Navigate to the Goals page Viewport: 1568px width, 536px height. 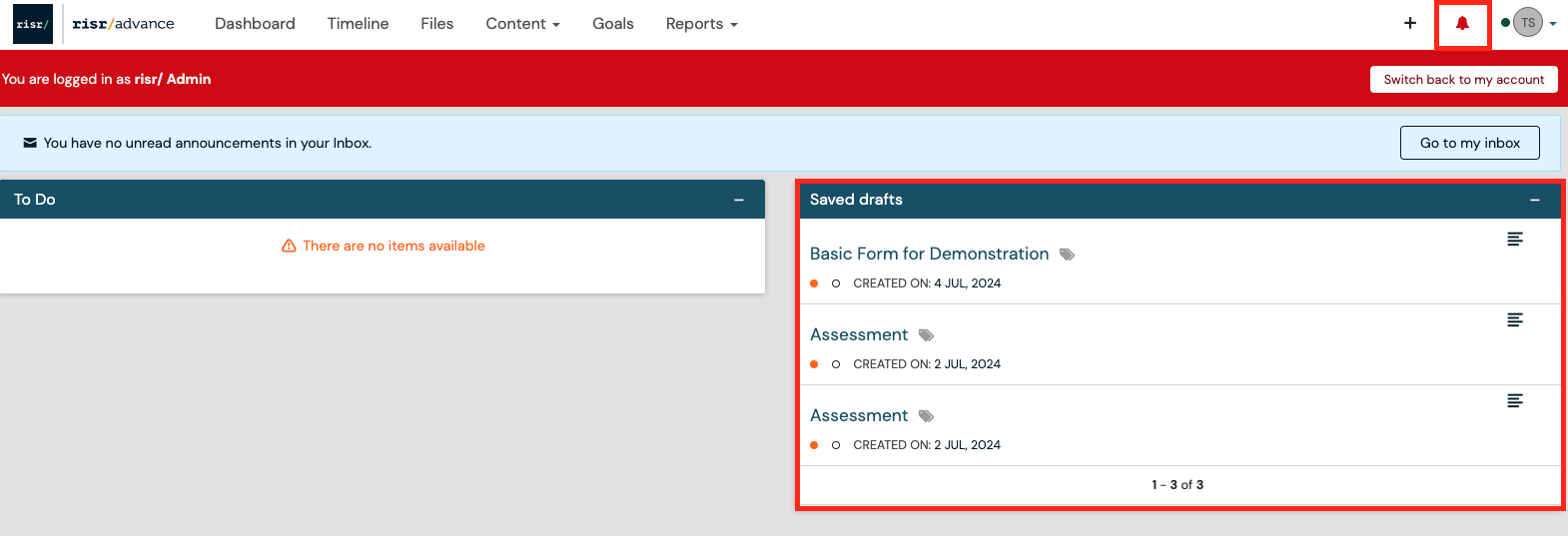(x=612, y=24)
